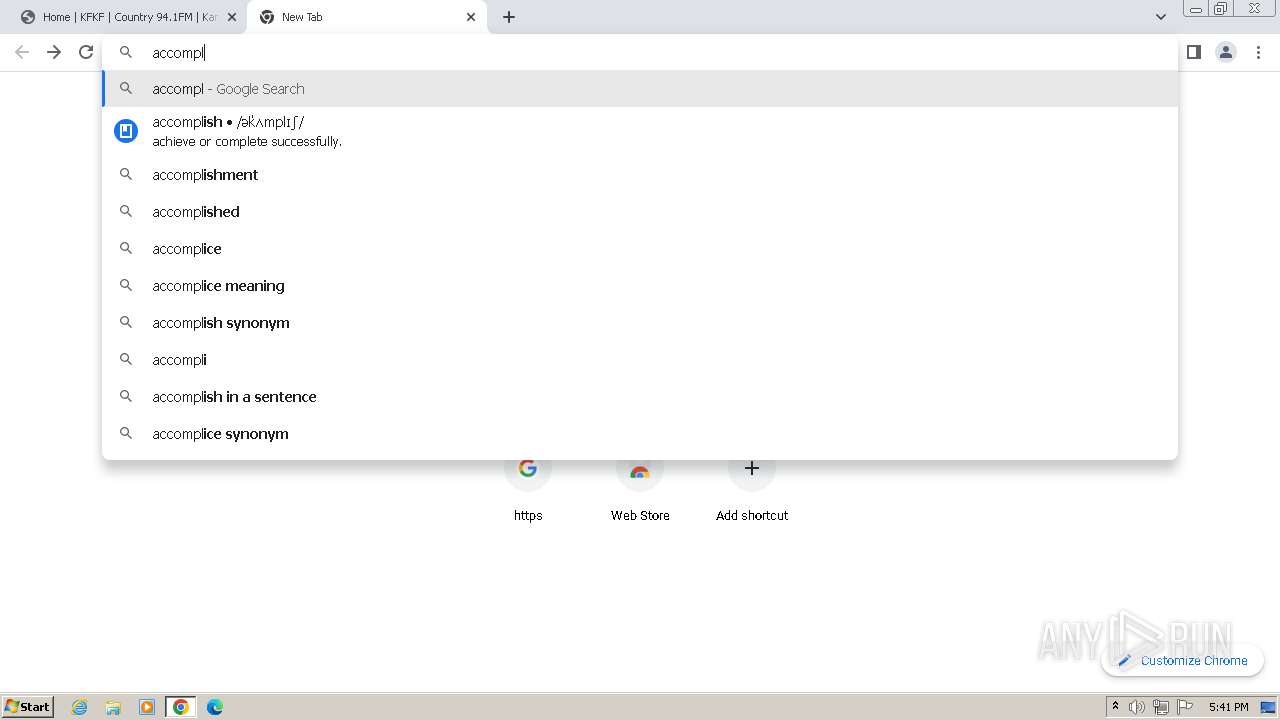Click the Action Center flag icon
1280x720 pixels.
click(1185, 707)
